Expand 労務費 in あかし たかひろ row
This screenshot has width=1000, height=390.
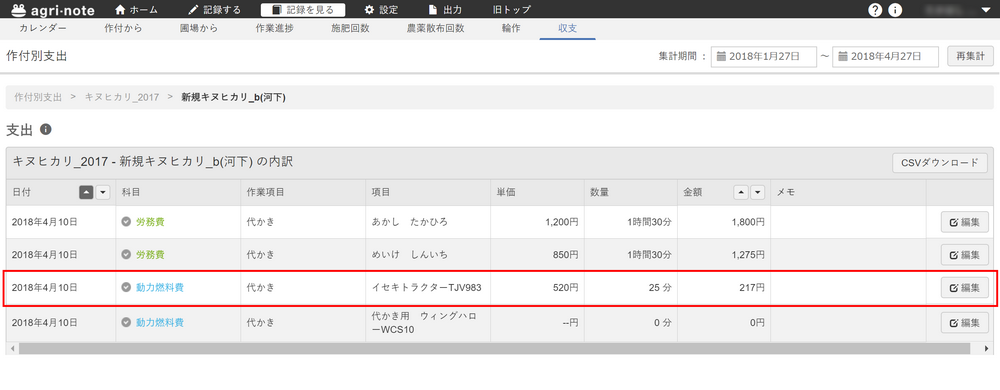point(126,222)
